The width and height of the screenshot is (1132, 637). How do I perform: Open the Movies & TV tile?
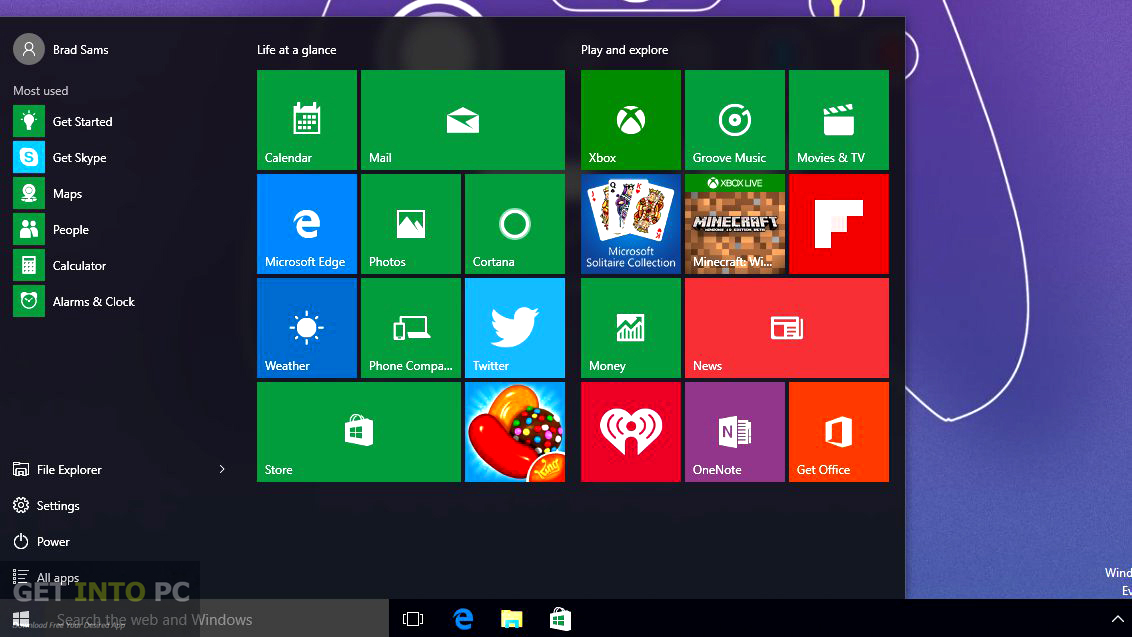coord(839,120)
